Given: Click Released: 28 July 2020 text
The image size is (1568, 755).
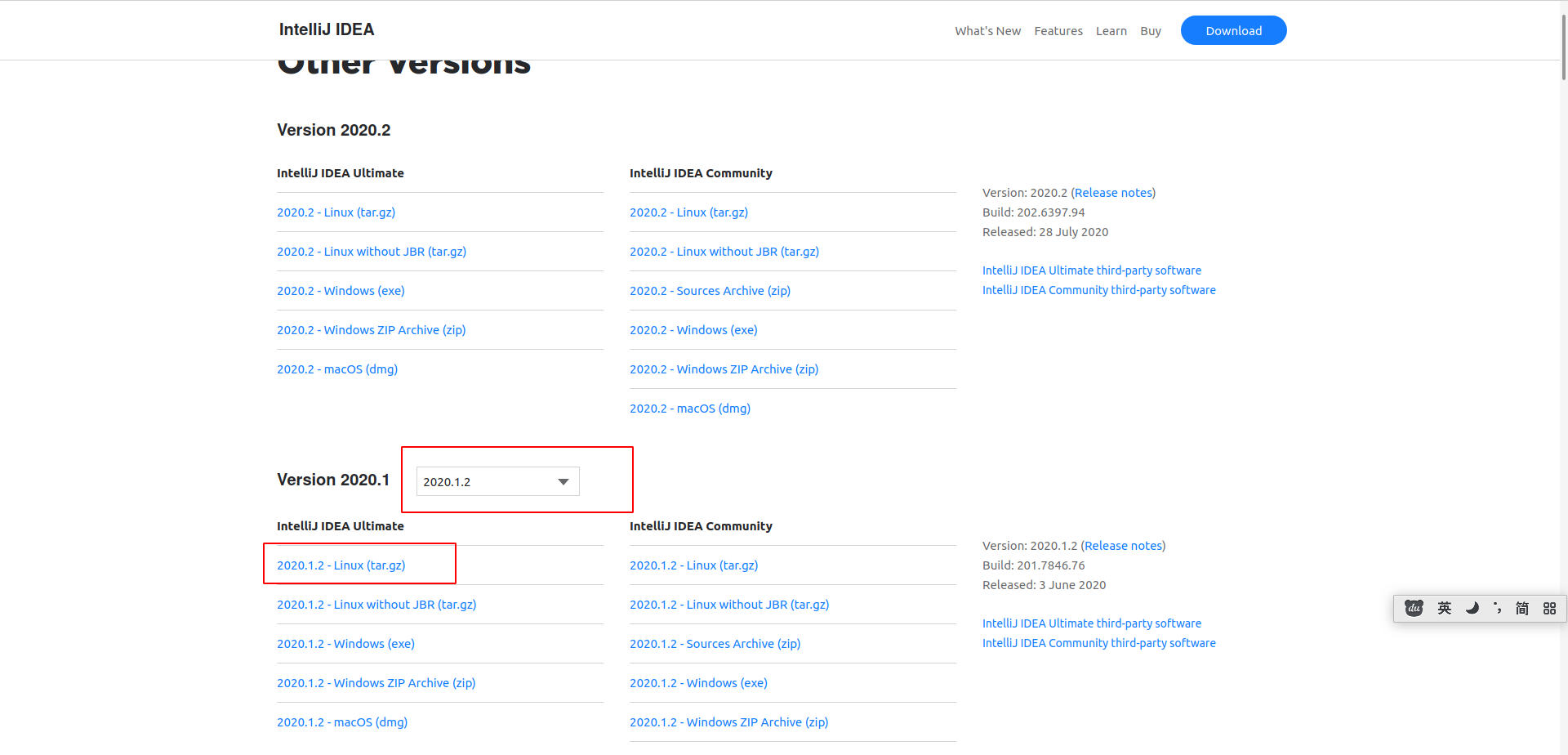Looking at the screenshot, I should coord(1045,232).
